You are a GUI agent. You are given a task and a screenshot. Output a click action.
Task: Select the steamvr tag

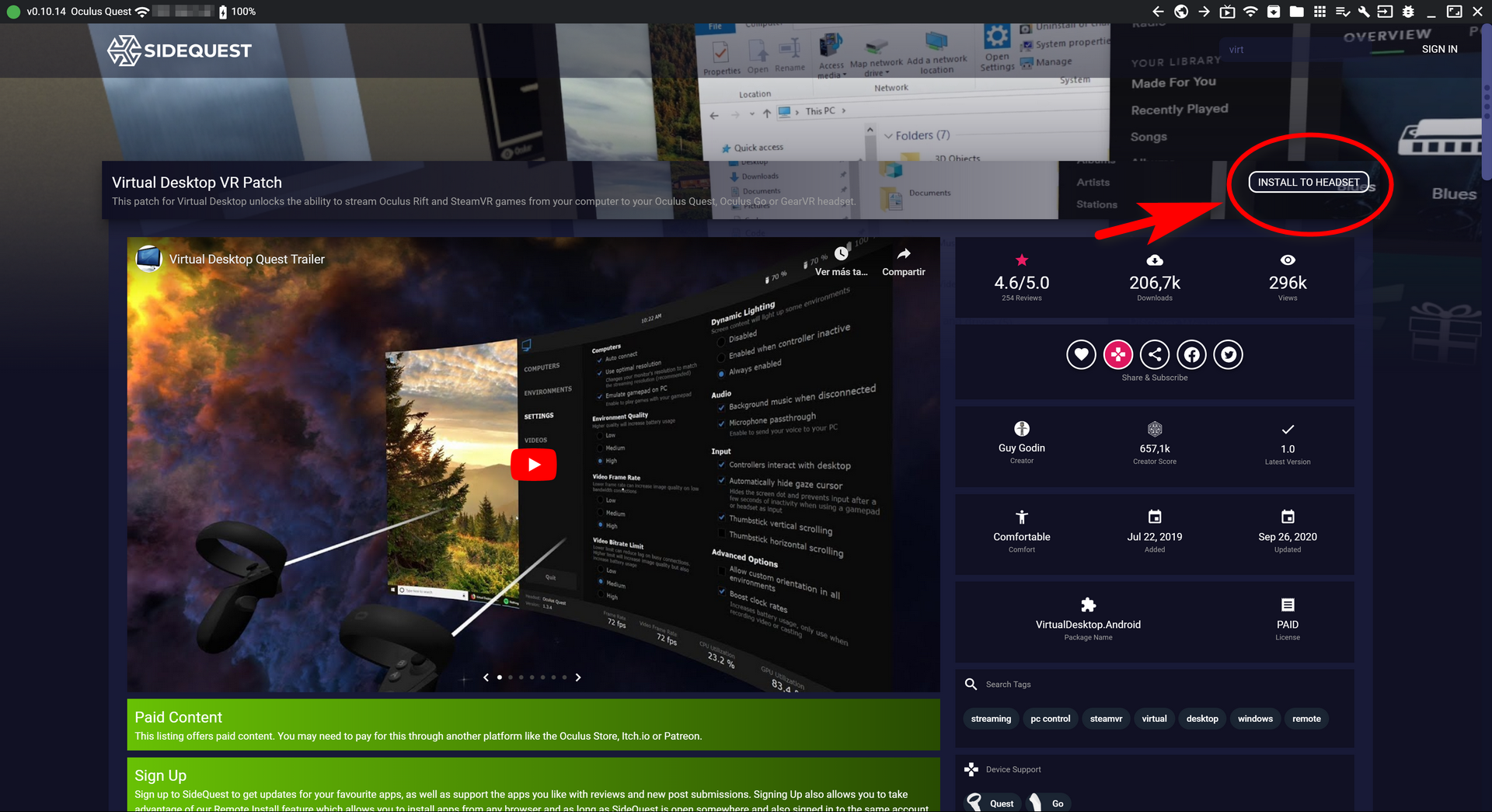point(1106,719)
